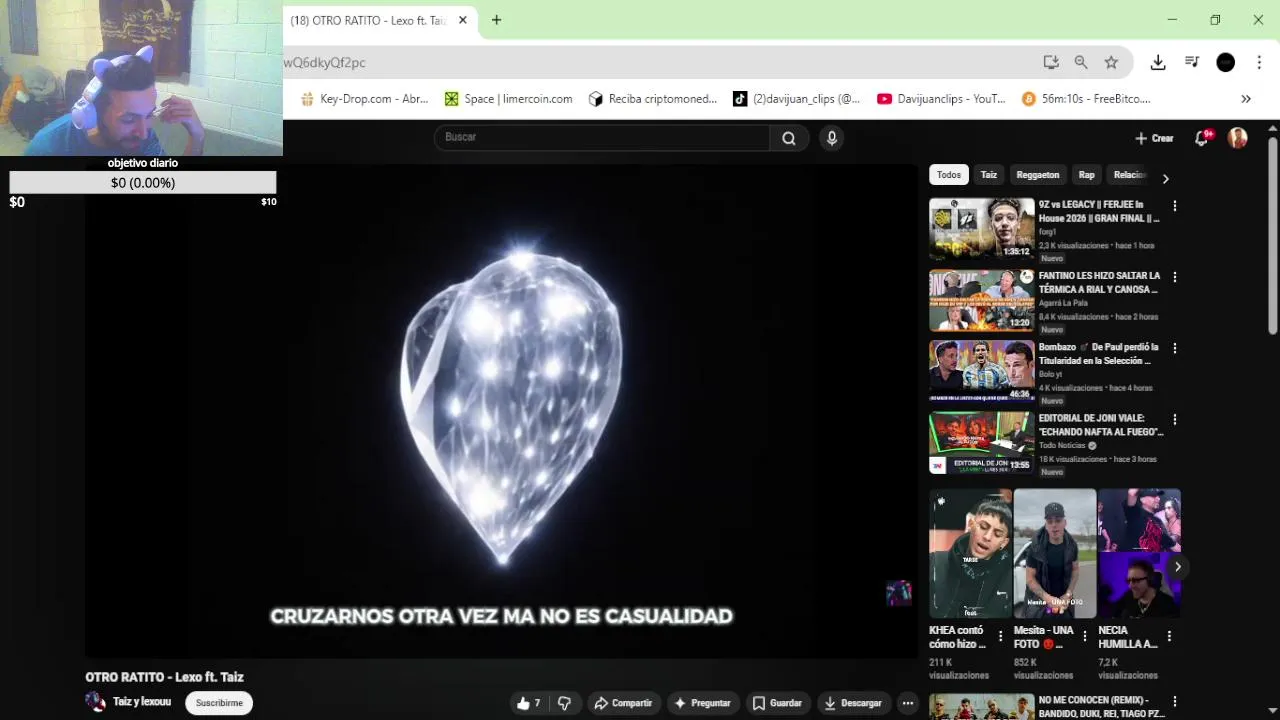Show more bookmarks with double chevron
Screen dimensions: 1280x720
coord(1246,99)
